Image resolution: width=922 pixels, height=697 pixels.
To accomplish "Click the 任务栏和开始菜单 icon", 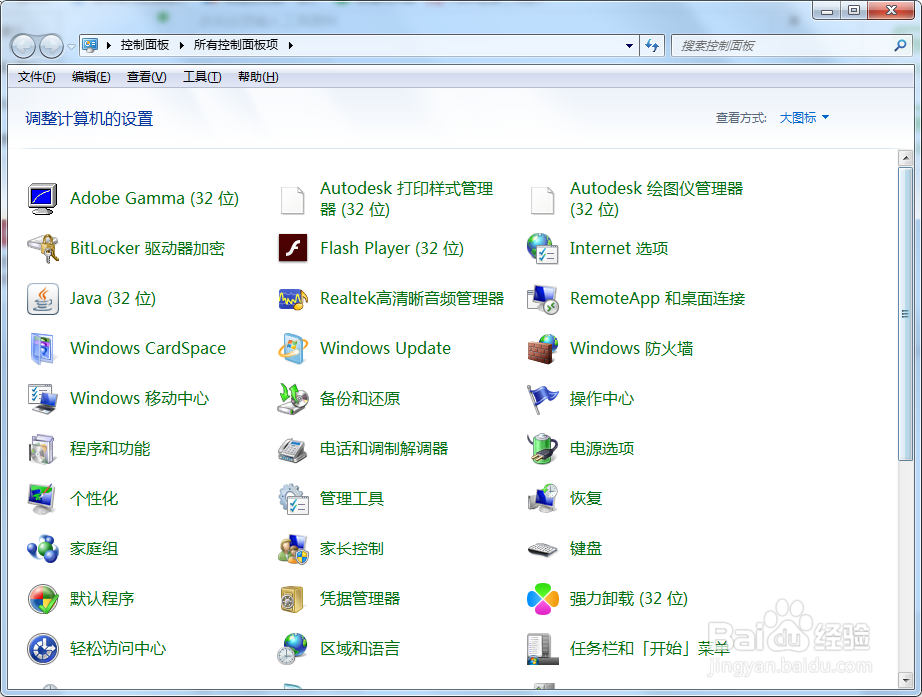I will (543, 649).
